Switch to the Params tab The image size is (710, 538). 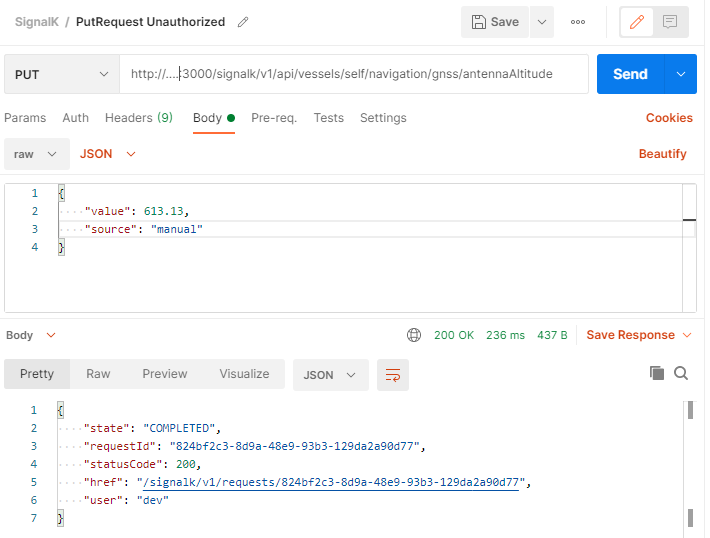tap(25, 118)
